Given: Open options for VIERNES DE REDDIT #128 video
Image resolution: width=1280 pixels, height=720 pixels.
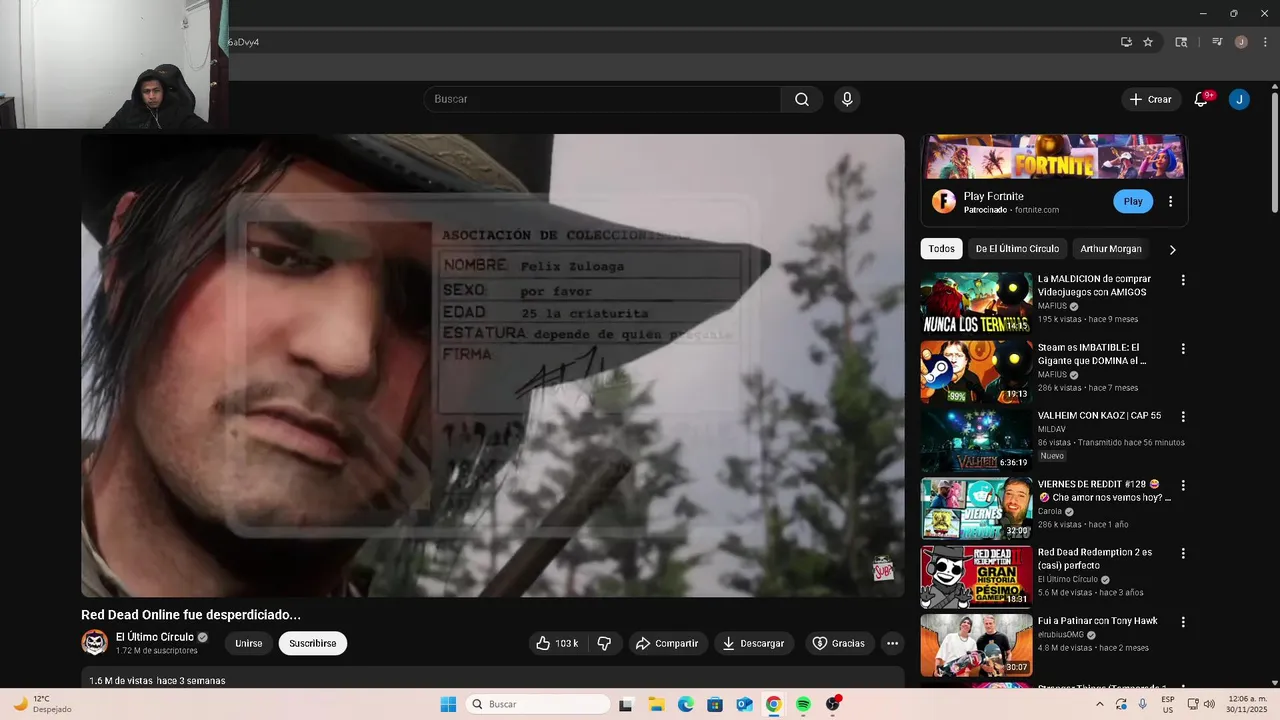Looking at the screenshot, I should click(x=1183, y=485).
